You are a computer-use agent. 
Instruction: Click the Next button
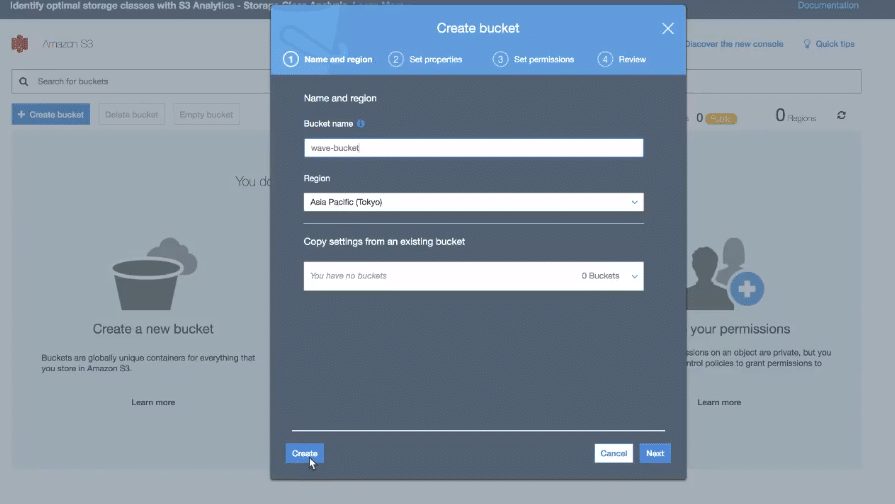click(655, 453)
